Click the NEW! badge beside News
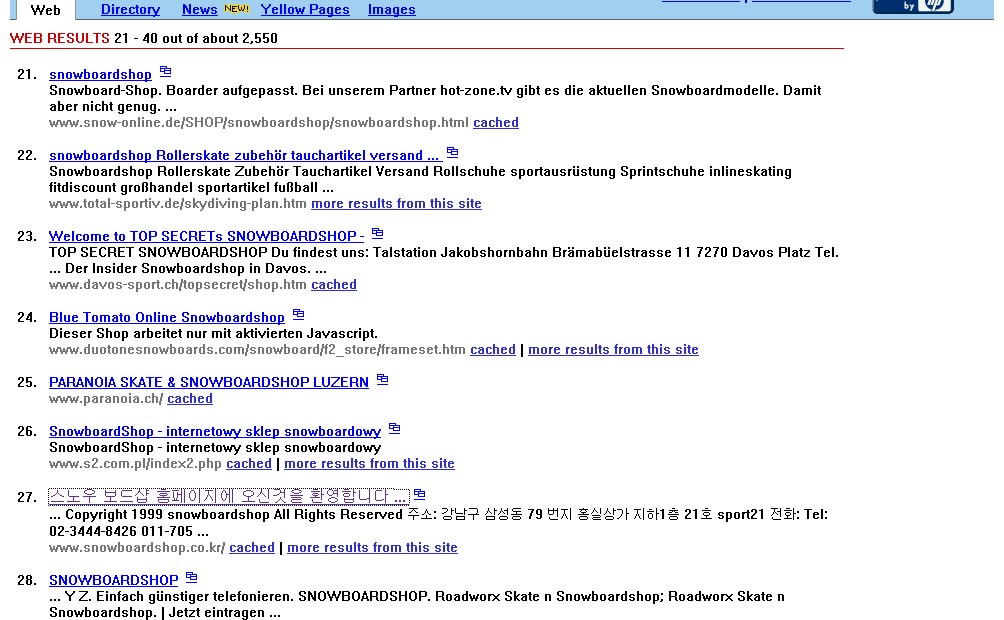Screen dimensions: 1004x620 236,8
